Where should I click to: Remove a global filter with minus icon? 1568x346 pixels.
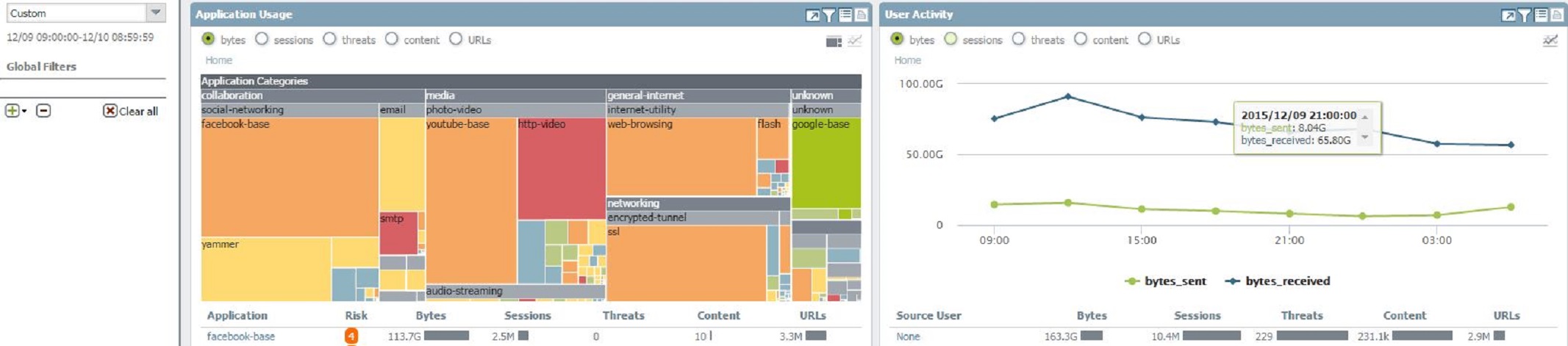pos(43,111)
